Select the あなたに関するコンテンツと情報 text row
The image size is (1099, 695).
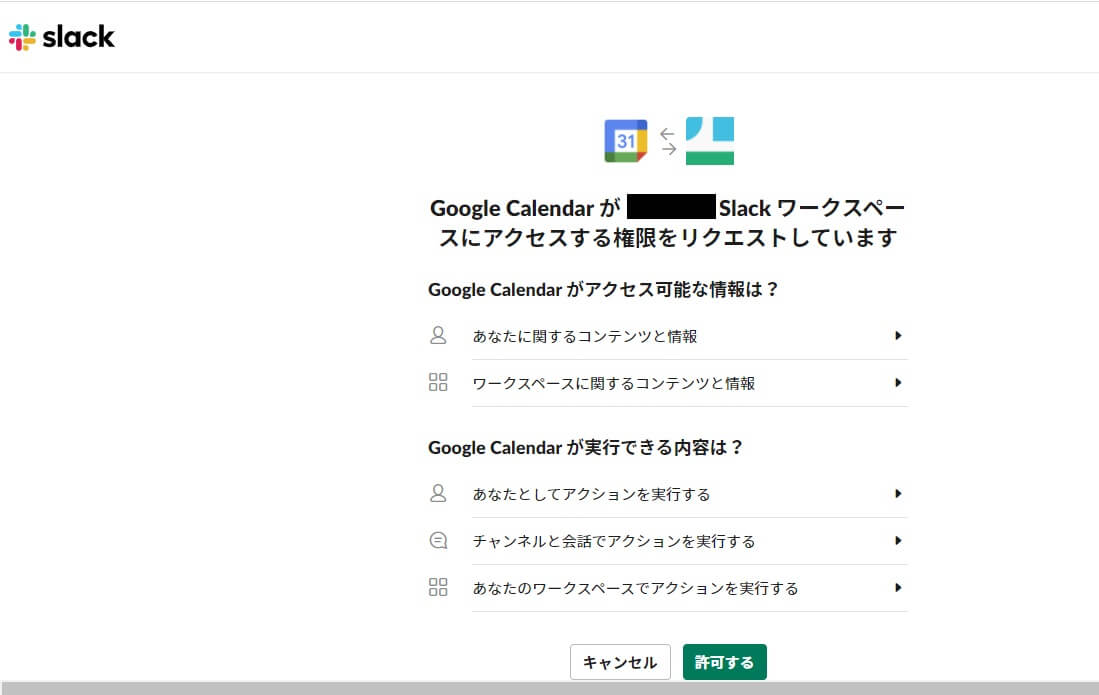click(x=585, y=337)
